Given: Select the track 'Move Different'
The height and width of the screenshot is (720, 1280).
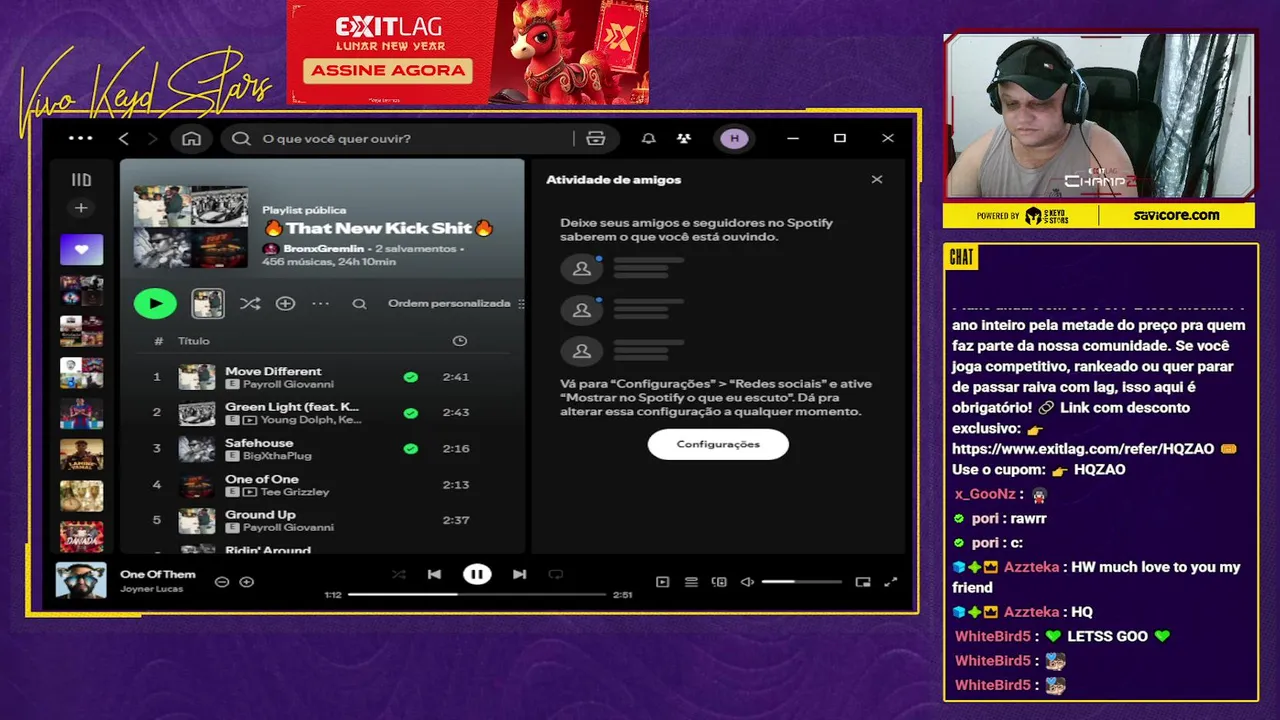Looking at the screenshot, I should pyautogui.click(x=321, y=377).
